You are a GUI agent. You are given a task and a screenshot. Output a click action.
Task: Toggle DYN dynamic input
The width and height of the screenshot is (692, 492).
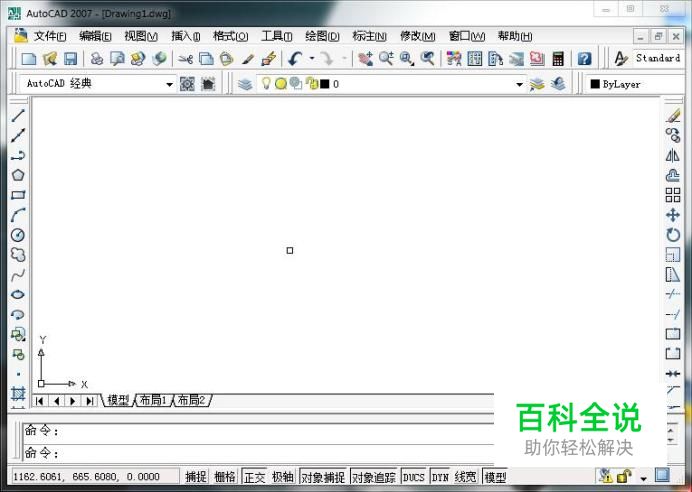point(440,477)
